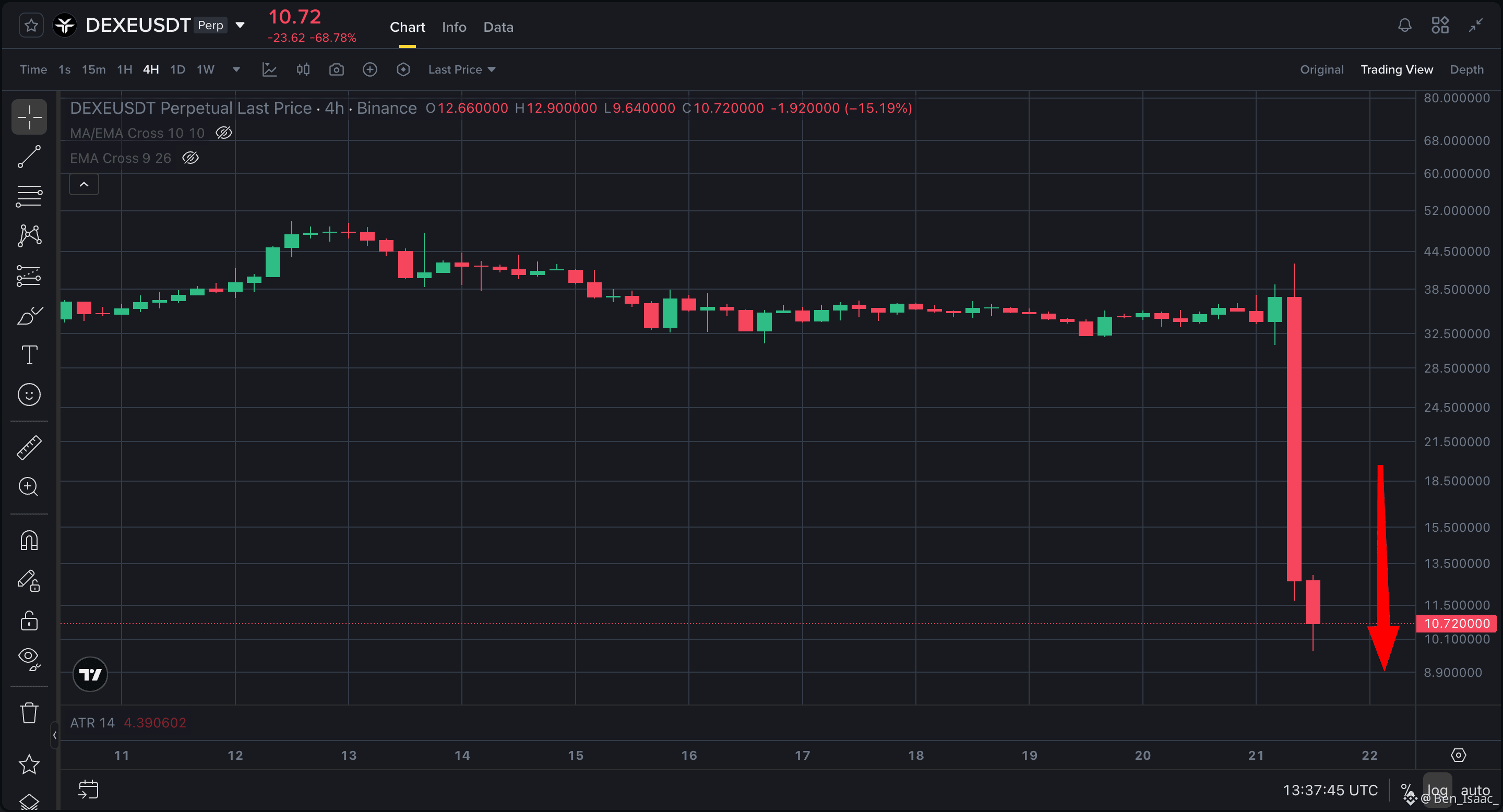The height and width of the screenshot is (812, 1503).
Task: Select the trend line drawing tool
Action: 29,157
